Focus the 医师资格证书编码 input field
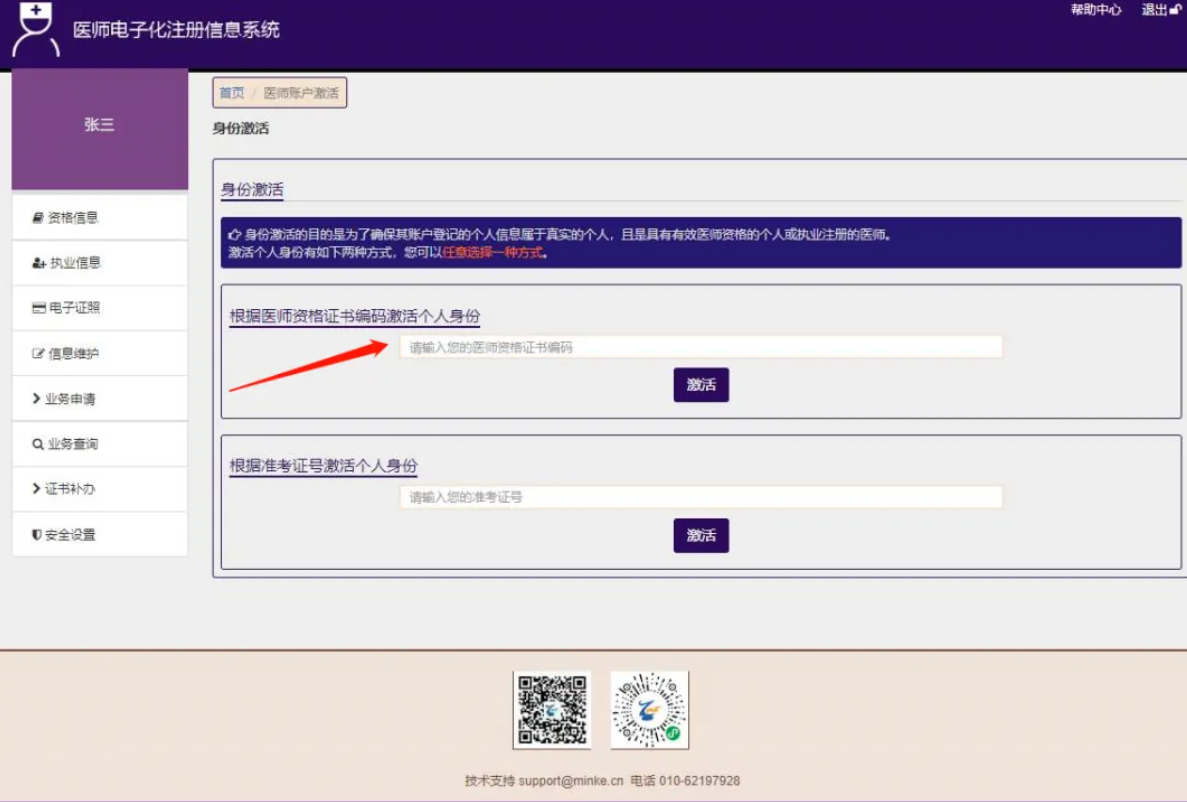This screenshot has height=802, width=1187. click(700, 347)
